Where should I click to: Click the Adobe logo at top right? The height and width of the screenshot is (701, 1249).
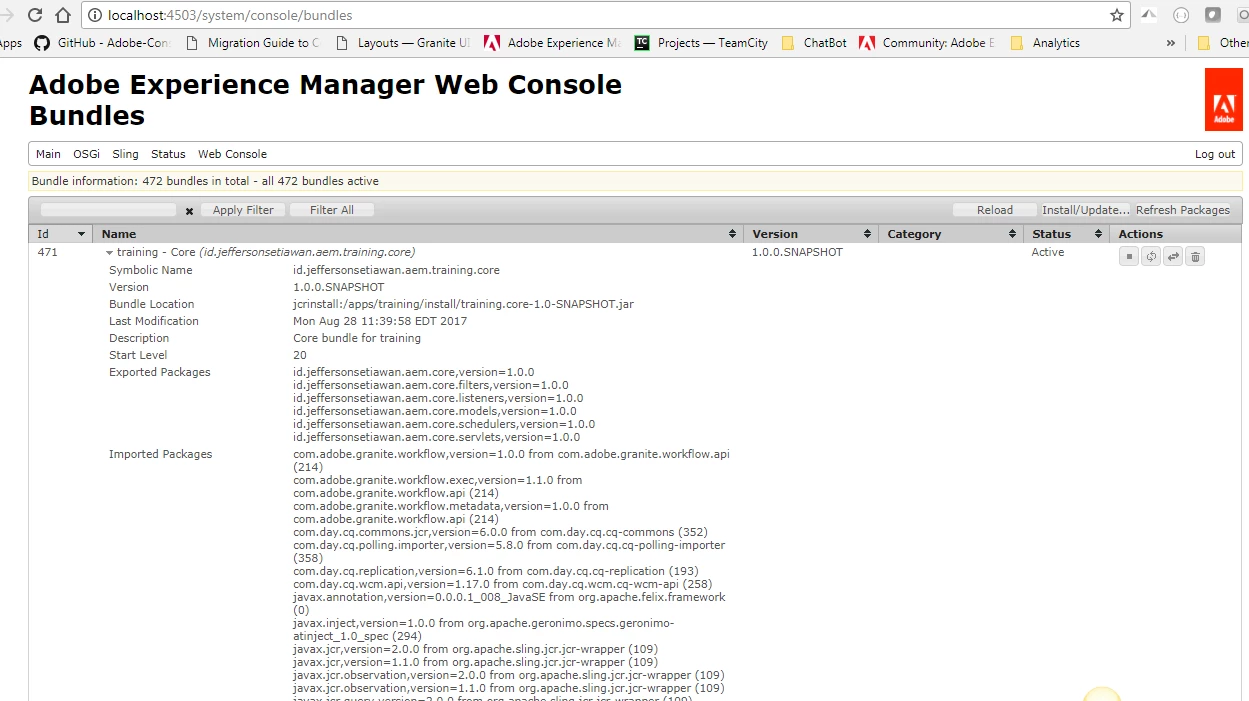(1223, 99)
